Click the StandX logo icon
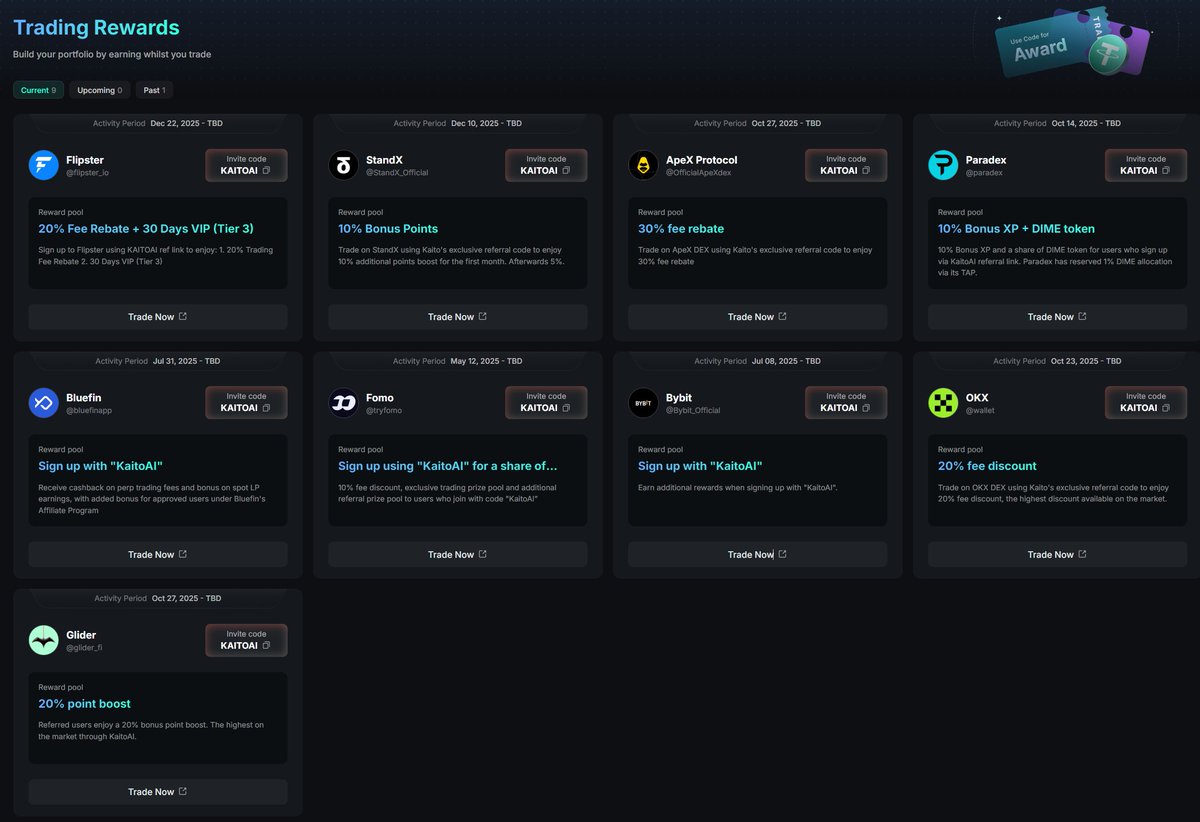Screen dimensions: 1200x822 [x=344, y=165]
